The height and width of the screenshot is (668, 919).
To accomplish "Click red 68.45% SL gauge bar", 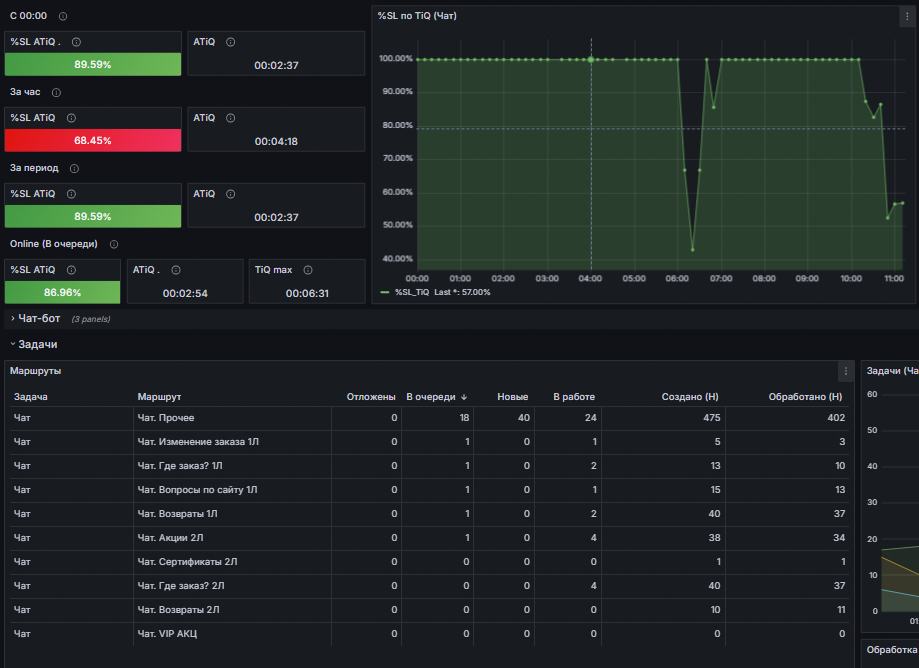I will pos(93,141).
